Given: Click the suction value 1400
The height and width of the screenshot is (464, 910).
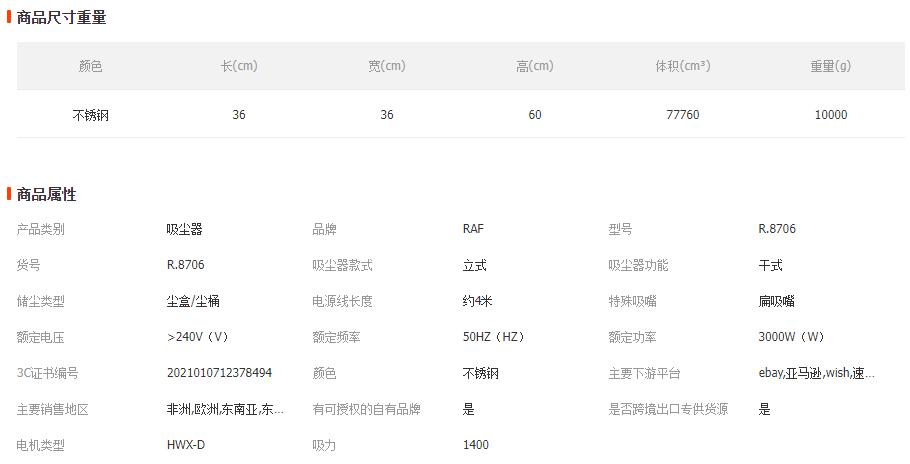Looking at the screenshot, I should (x=476, y=445).
